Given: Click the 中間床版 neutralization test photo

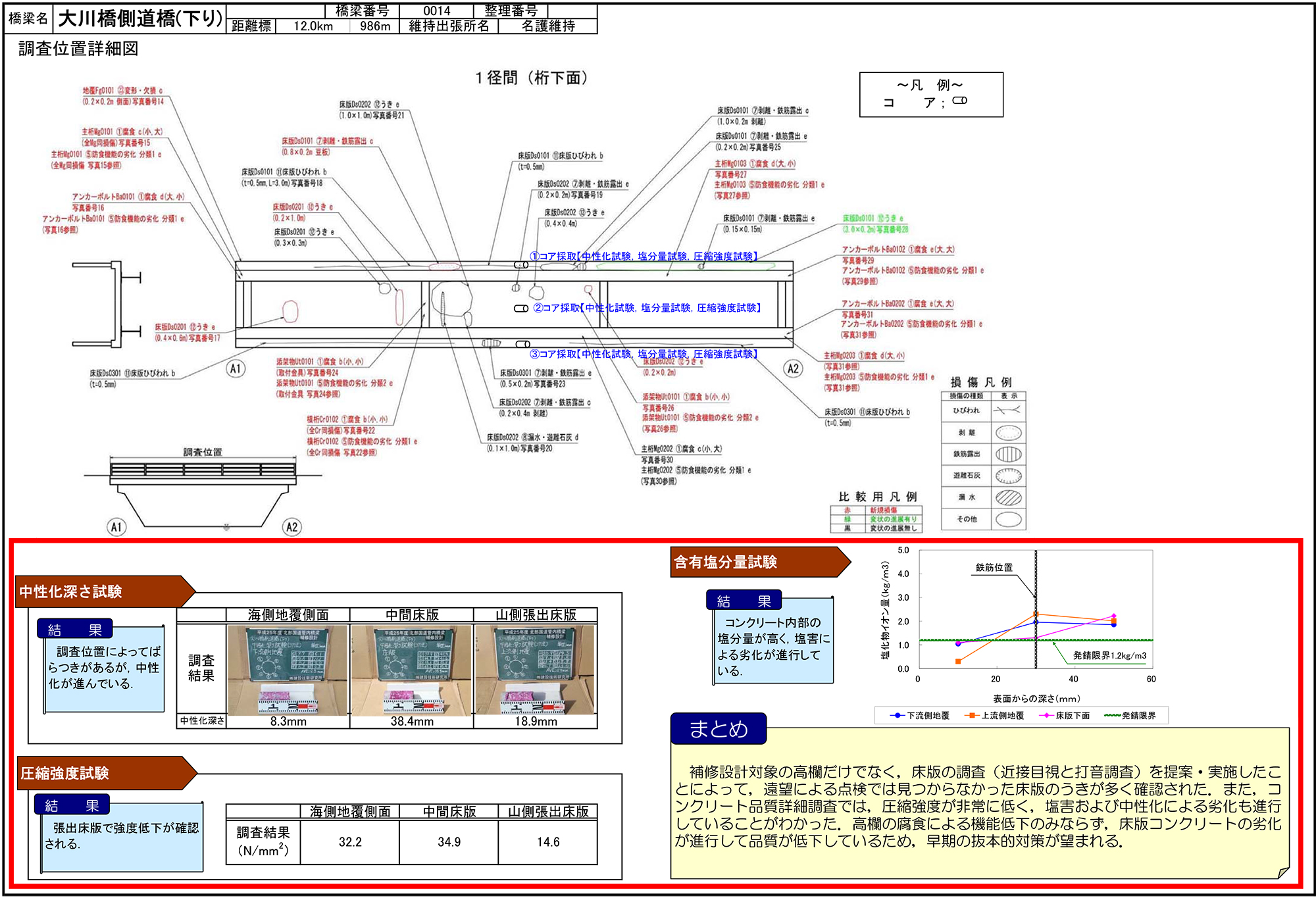Looking at the screenshot, I should coord(411,670).
